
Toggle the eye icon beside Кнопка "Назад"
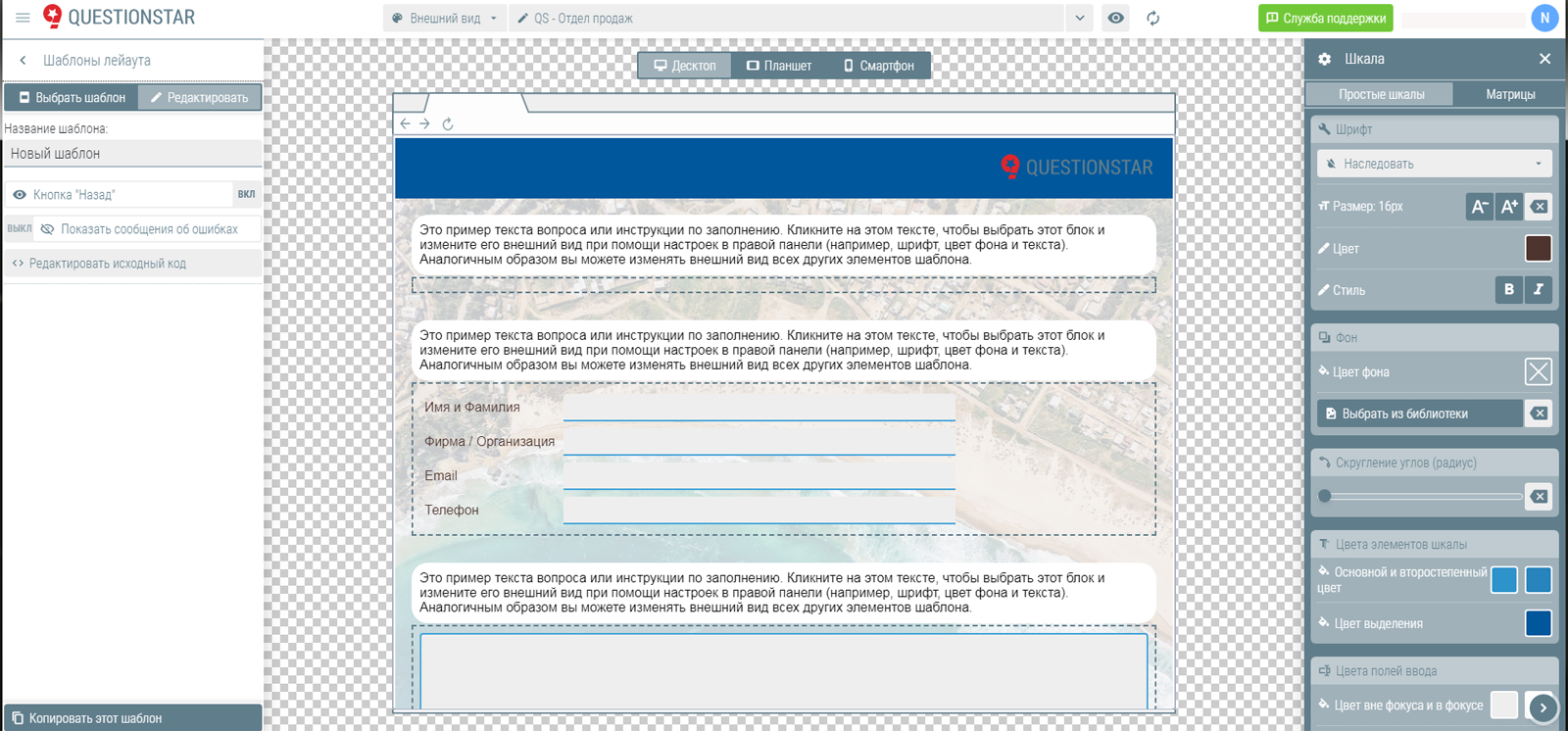(20, 194)
